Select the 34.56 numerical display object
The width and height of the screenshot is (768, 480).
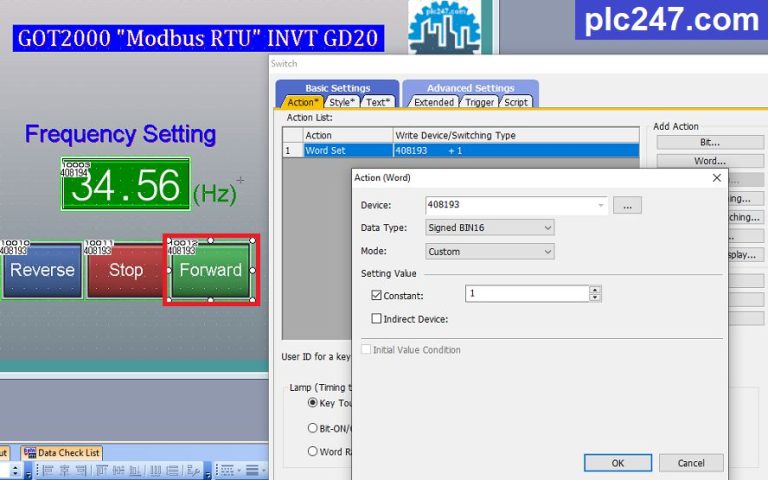click(x=125, y=184)
